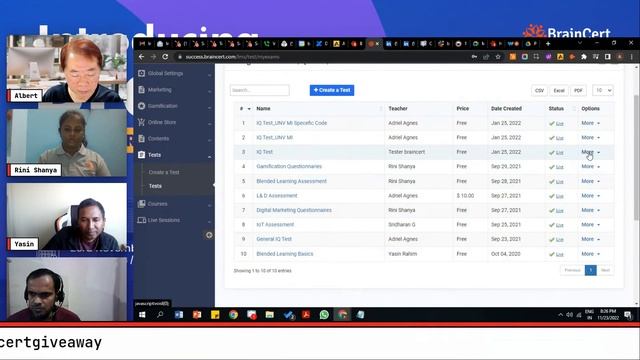Export the table as CSV
Screen dimensions: 640x360
[x=539, y=91]
